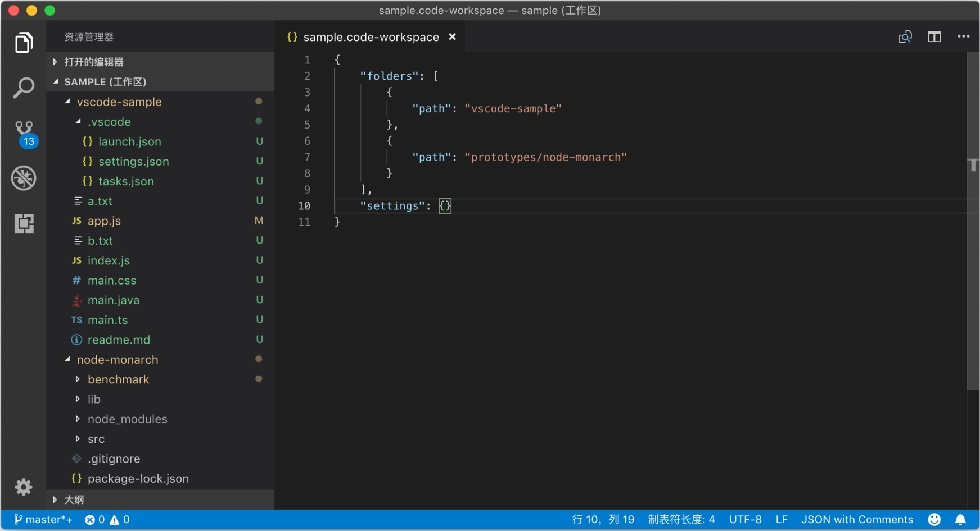Click cursor position 行 10, 列 19
Viewport: 980px width, 531px height.
coord(603,519)
